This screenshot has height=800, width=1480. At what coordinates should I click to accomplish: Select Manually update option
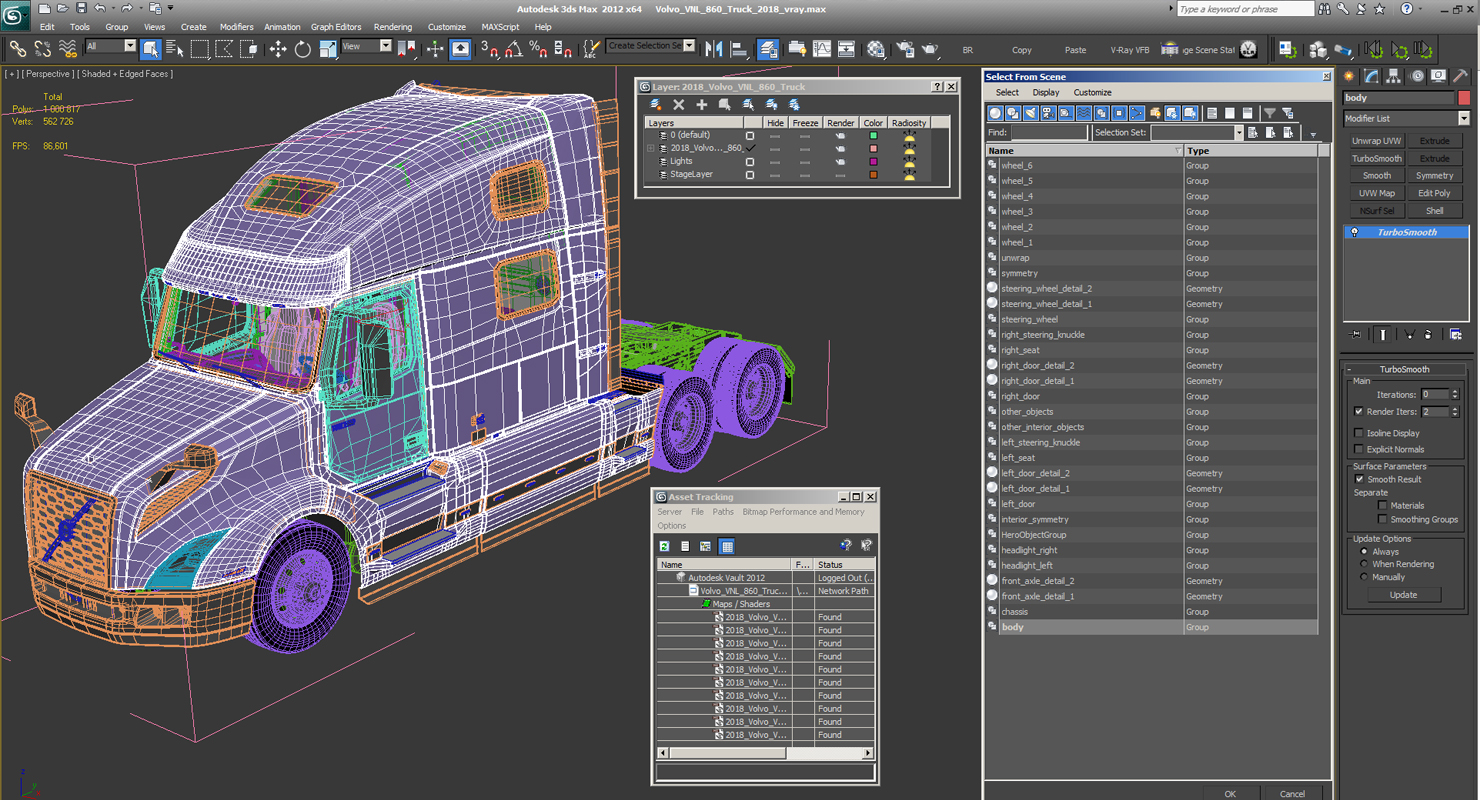(1363, 577)
